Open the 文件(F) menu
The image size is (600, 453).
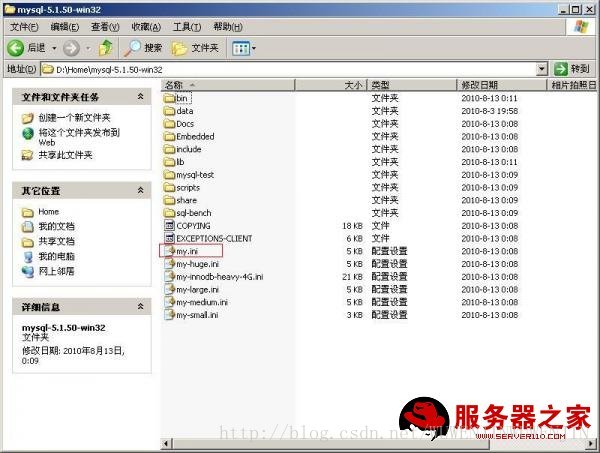pyautogui.click(x=24, y=27)
